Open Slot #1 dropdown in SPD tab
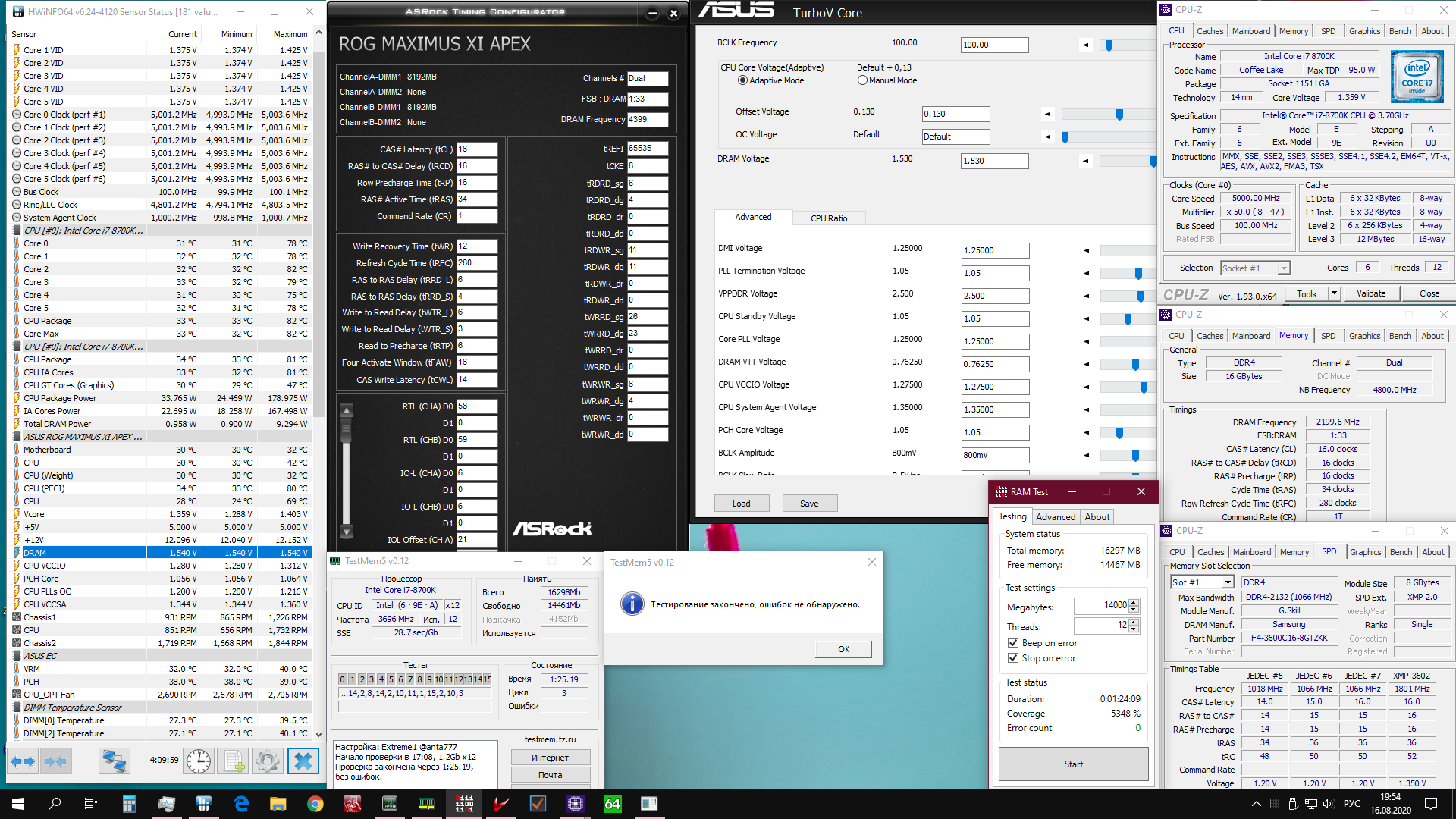Screen dimensions: 1456x819 pos(1227,582)
